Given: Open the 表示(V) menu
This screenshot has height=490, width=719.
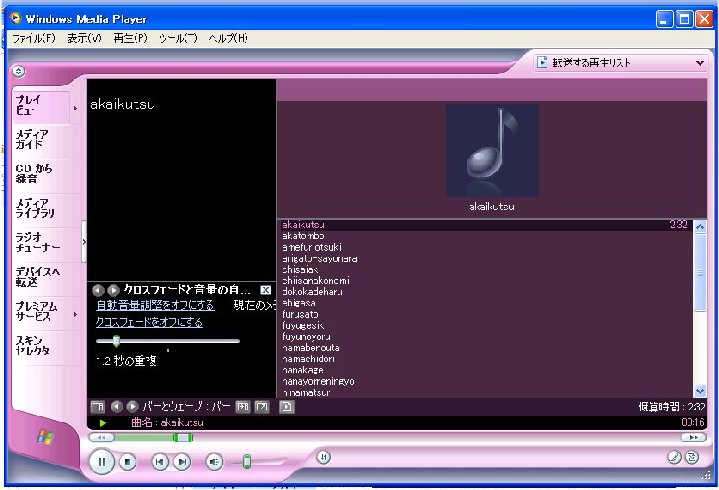Looking at the screenshot, I should (84, 38).
